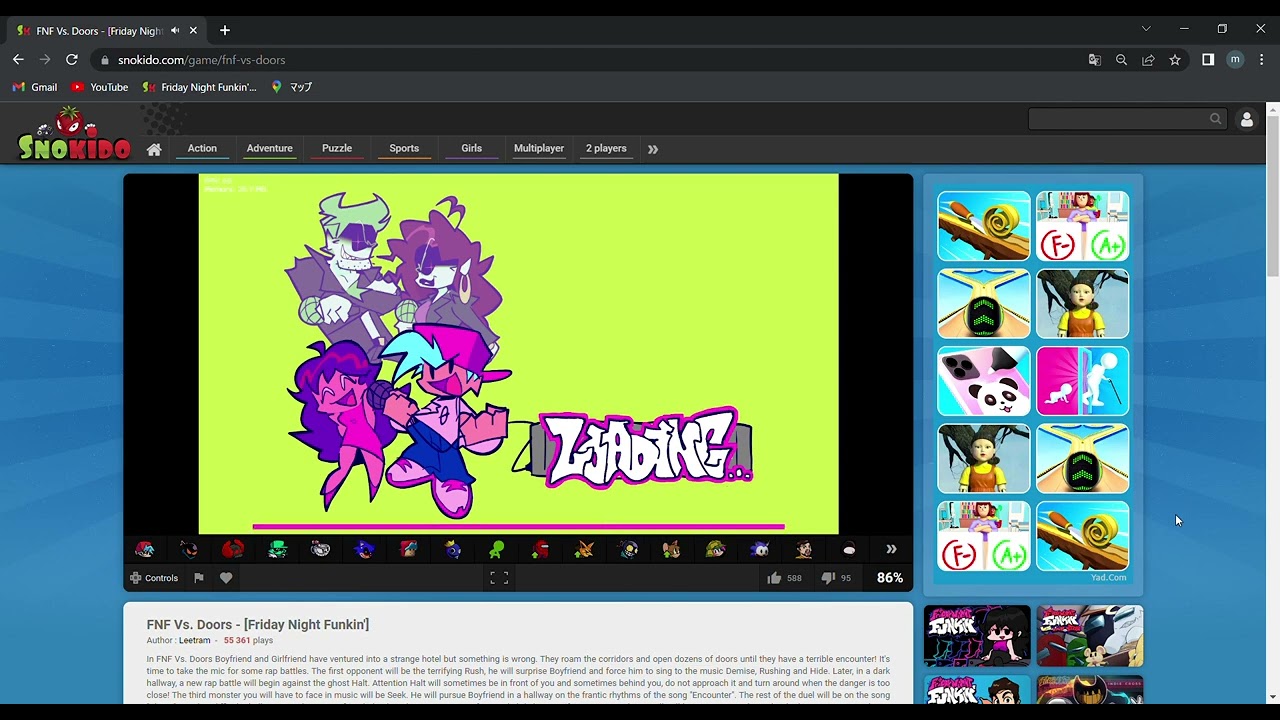Add game to favorites with heart icon
Viewport: 1280px width, 720px height.
coord(226,578)
